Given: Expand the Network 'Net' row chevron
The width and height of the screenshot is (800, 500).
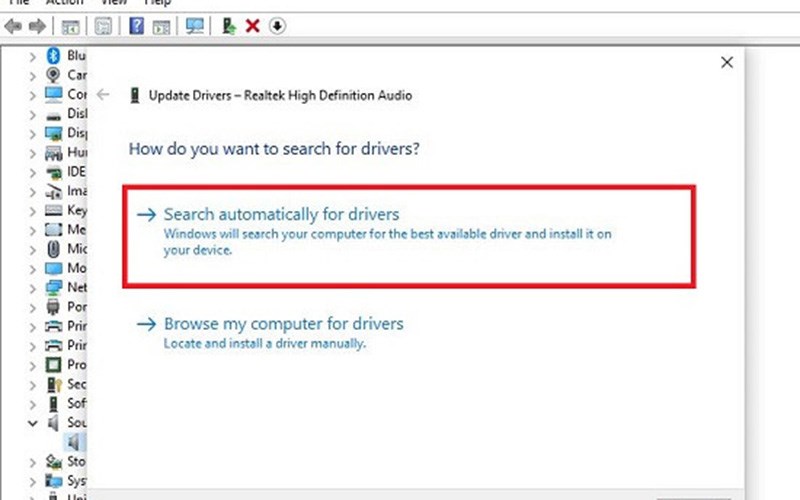Looking at the screenshot, I should click(x=33, y=289).
